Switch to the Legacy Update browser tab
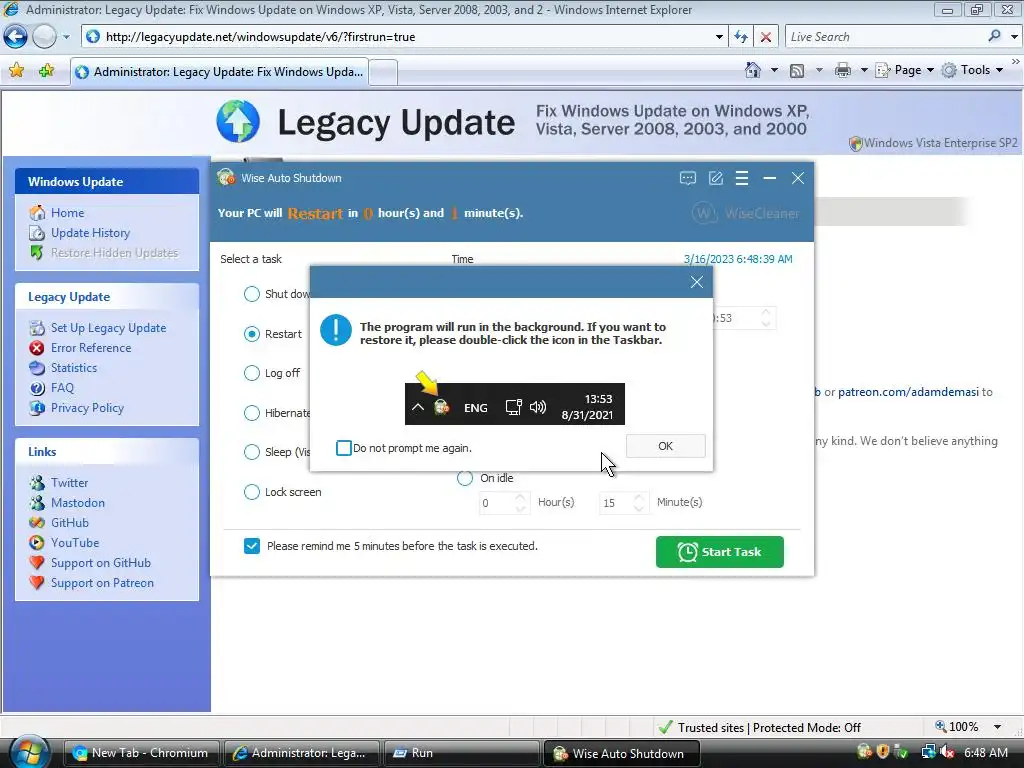Viewport: 1024px width, 768px height. 219,72
